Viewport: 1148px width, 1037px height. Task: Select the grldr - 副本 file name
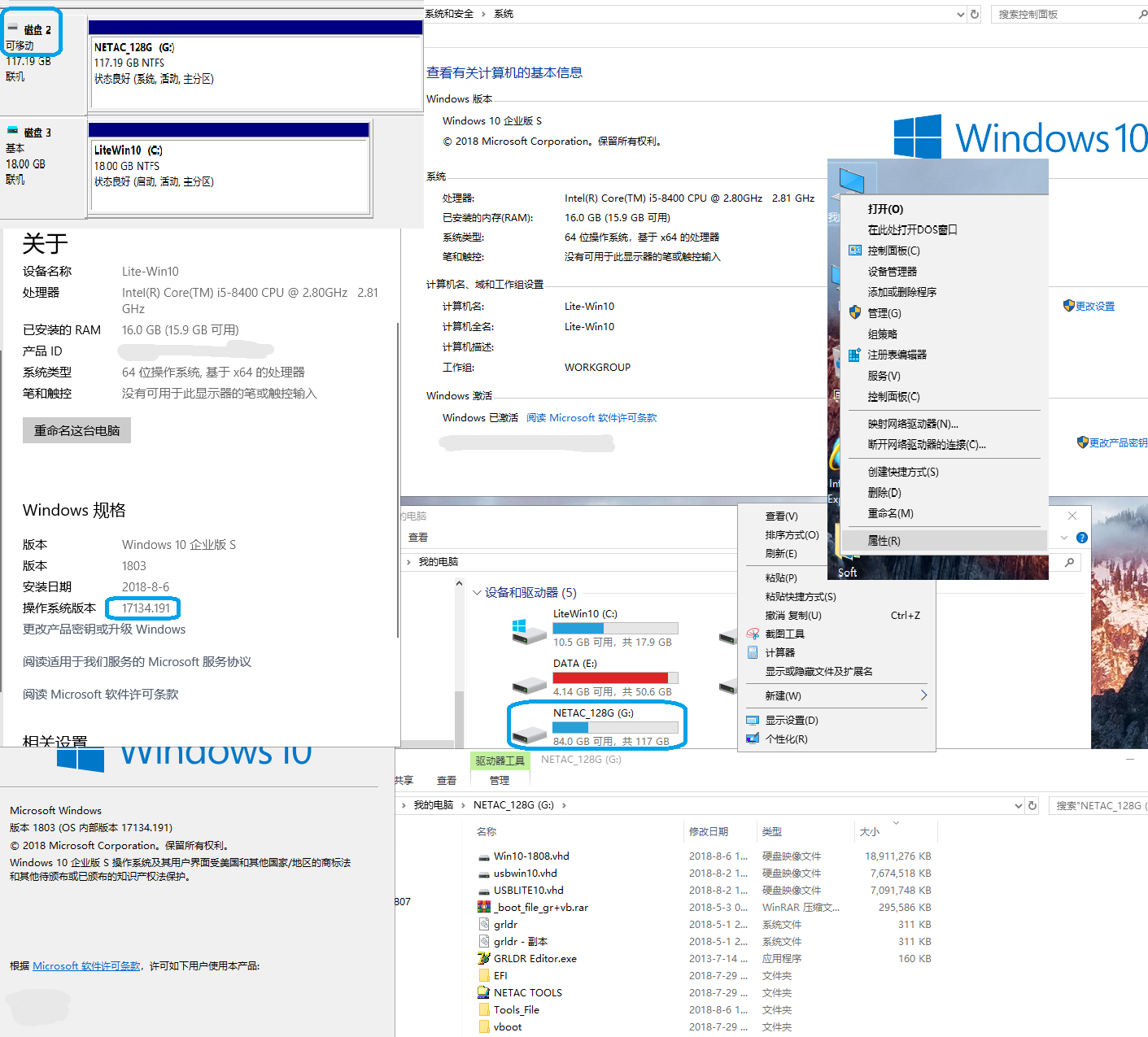pos(521,942)
